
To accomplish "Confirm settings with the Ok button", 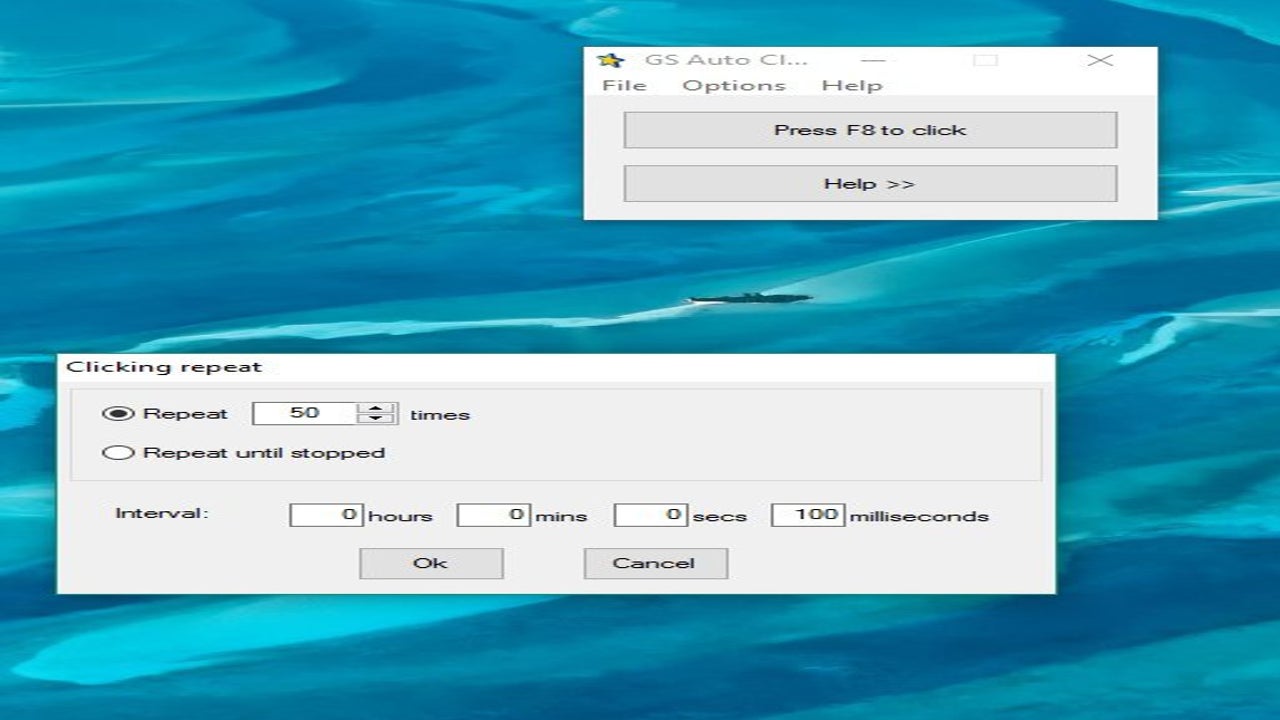I will pos(430,562).
